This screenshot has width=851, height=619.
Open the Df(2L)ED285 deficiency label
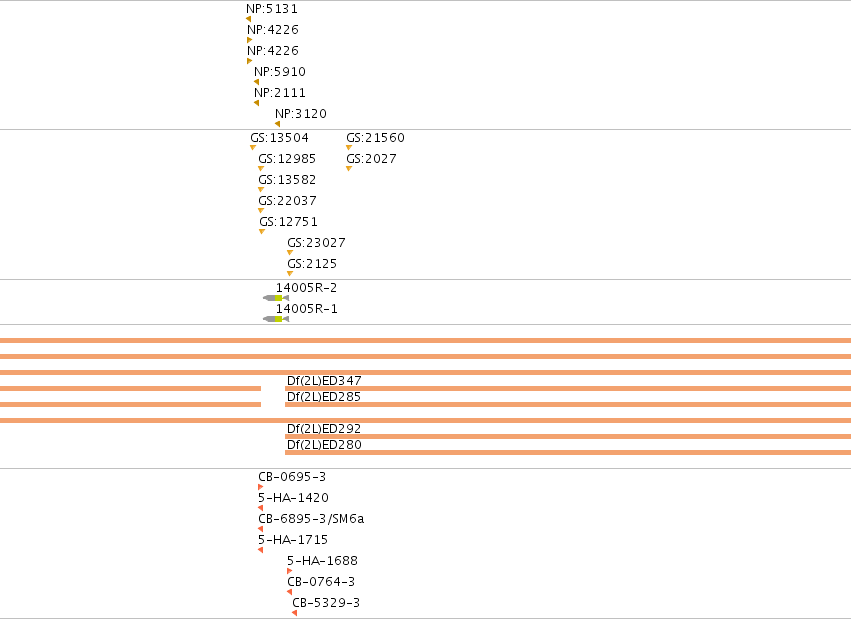click(324, 397)
